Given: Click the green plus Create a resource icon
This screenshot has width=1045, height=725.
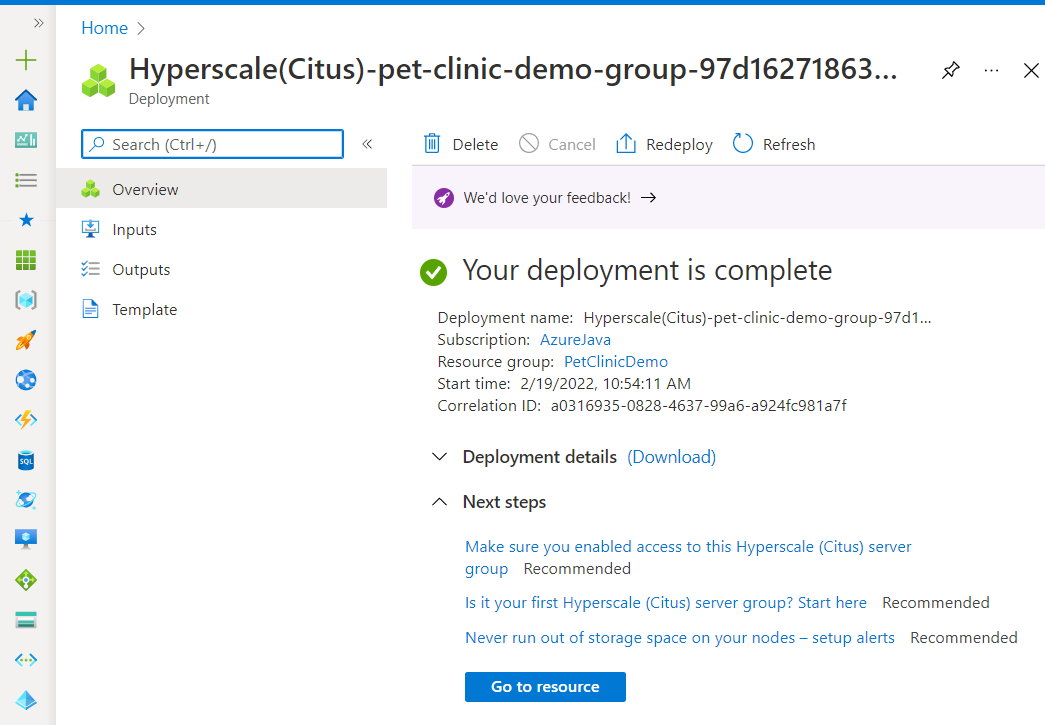Looking at the screenshot, I should [26, 60].
